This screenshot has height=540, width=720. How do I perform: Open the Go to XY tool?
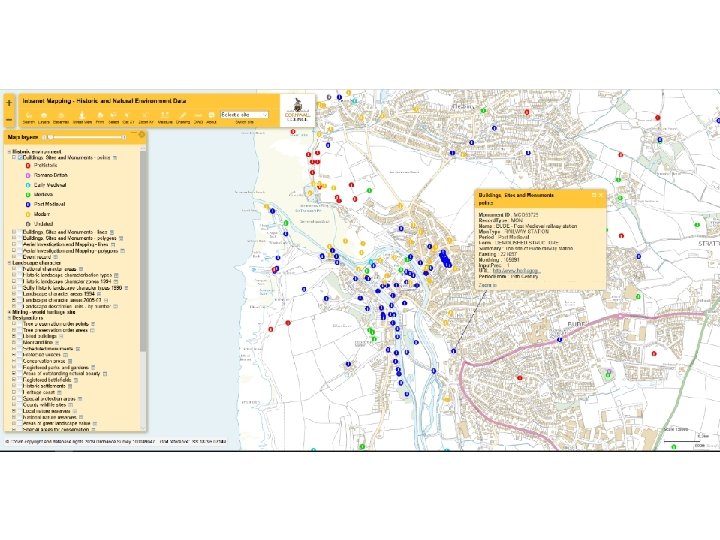click(128, 118)
